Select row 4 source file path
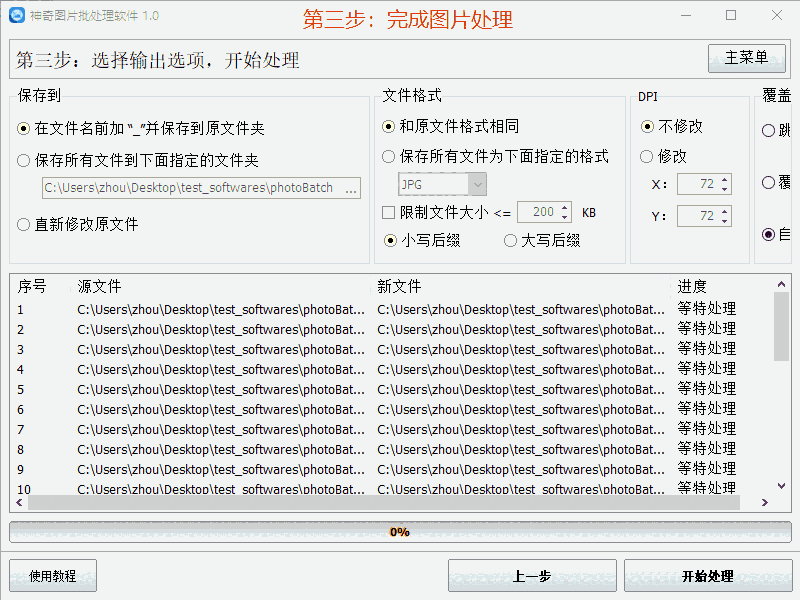Image resolution: width=800 pixels, height=600 pixels. pyautogui.click(x=221, y=369)
